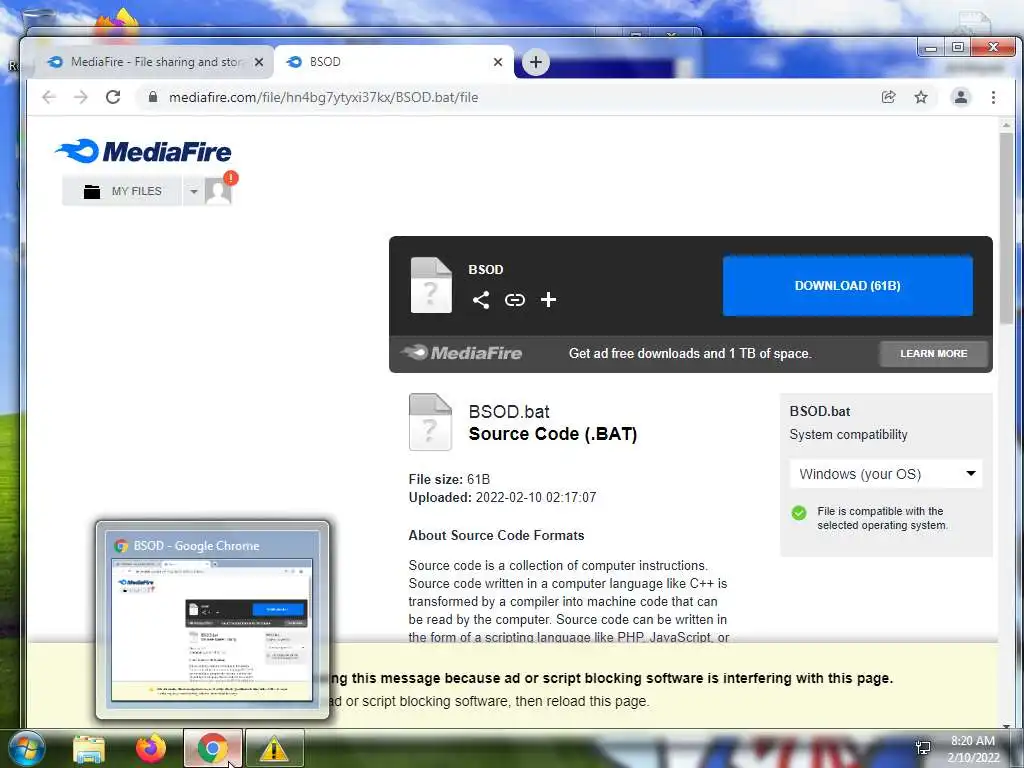This screenshot has width=1024, height=768.
Task: Click the Source Code (.BAT) heading
Action: 552,434
